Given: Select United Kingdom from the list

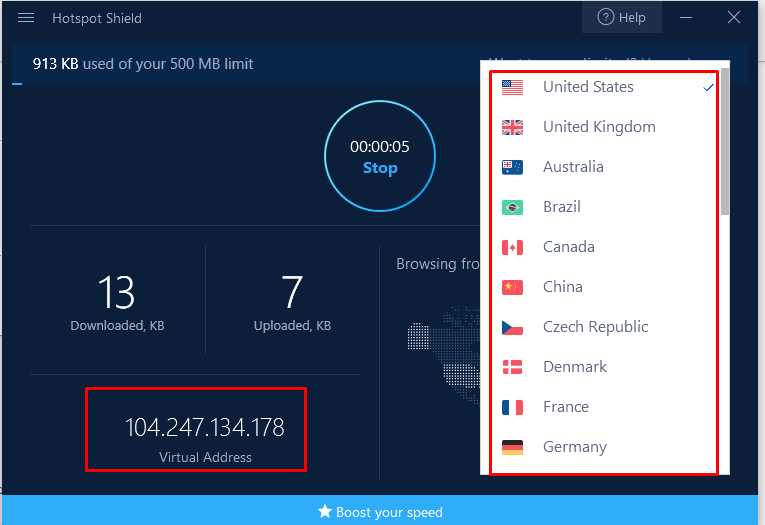Looking at the screenshot, I should tap(604, 127).
